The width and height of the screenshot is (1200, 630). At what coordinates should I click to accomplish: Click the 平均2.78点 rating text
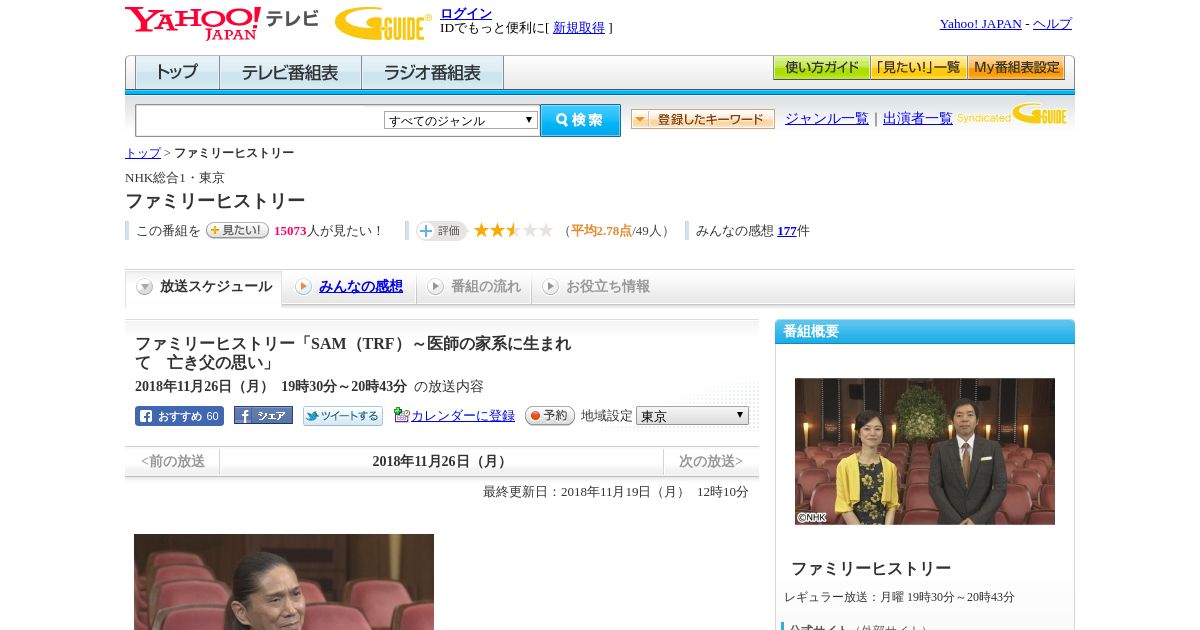click(x=601, y=231)
